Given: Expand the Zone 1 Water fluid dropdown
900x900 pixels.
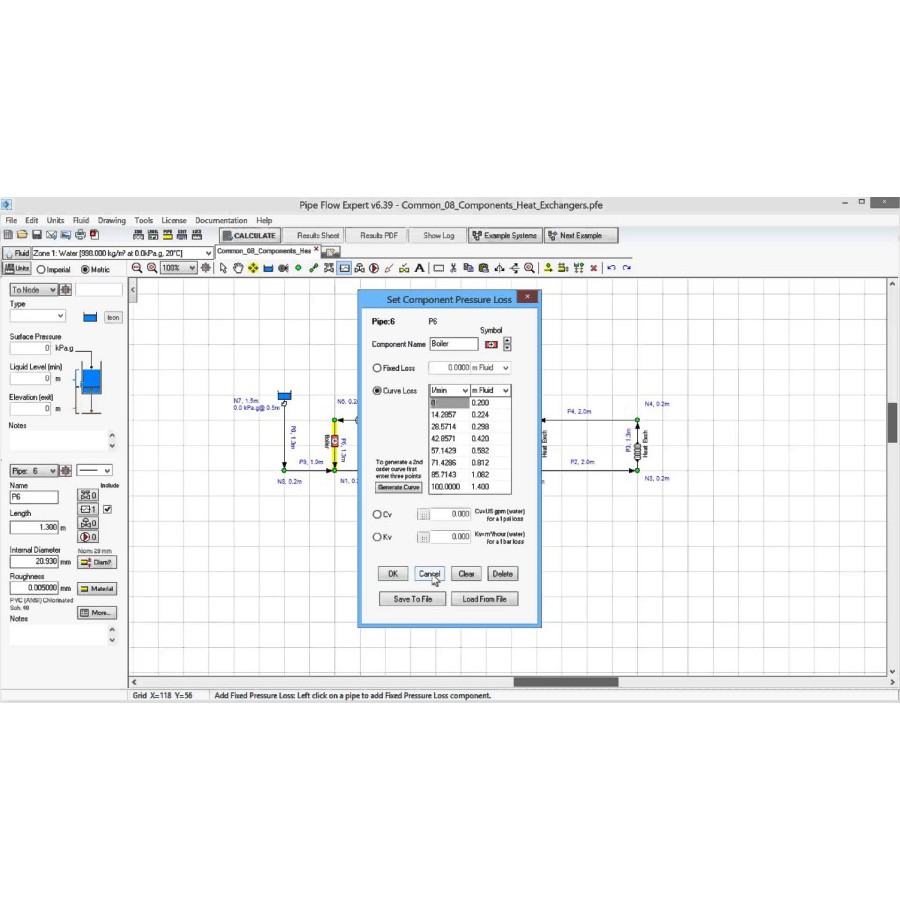Looking at the screenshot, I should tap(208, 253).
